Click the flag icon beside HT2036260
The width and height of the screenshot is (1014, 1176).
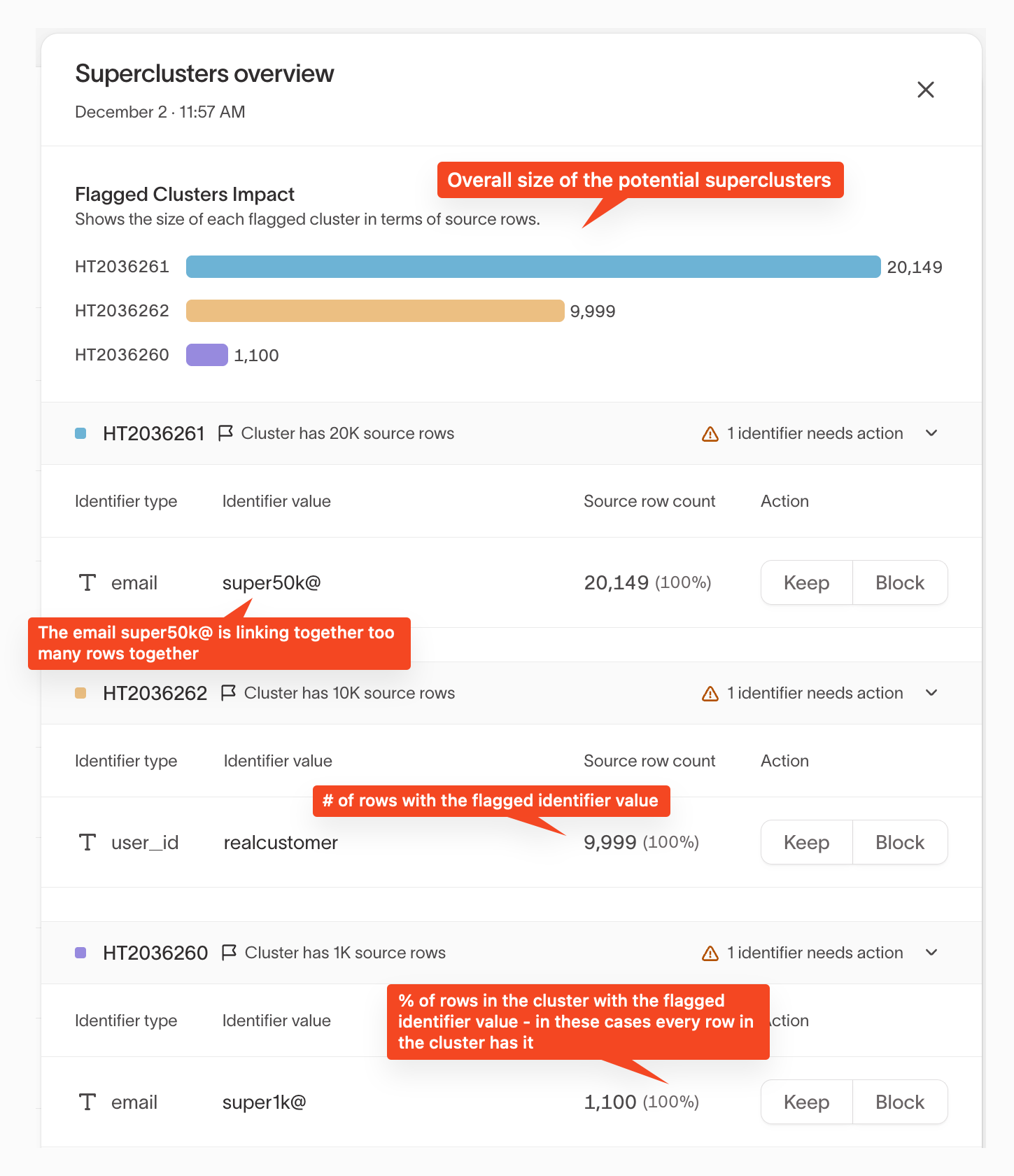(229, 953)
